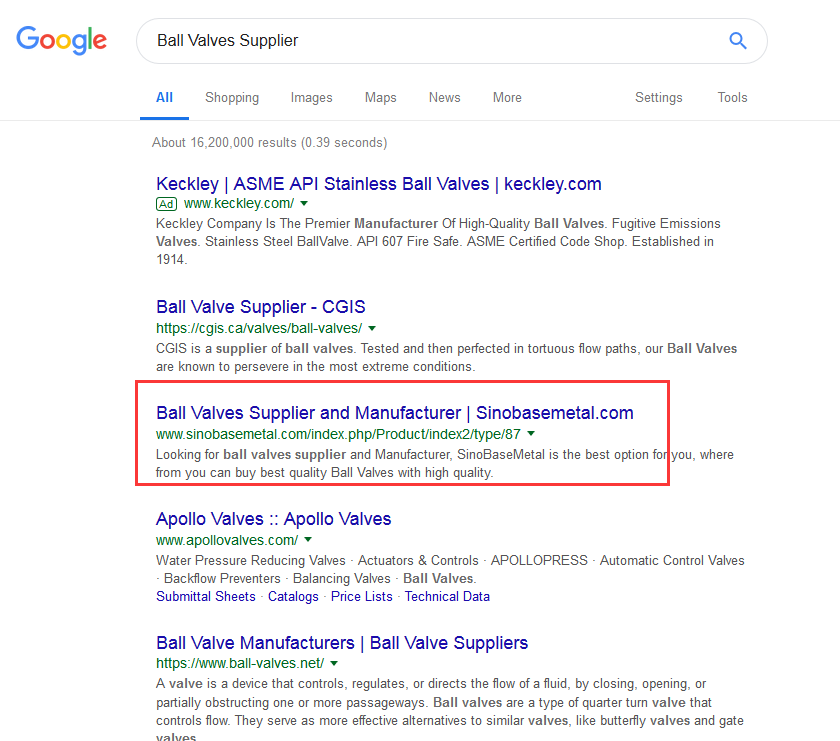Click the www.keckley.com/ green URL
840x741 pixels.
point(239,204)
